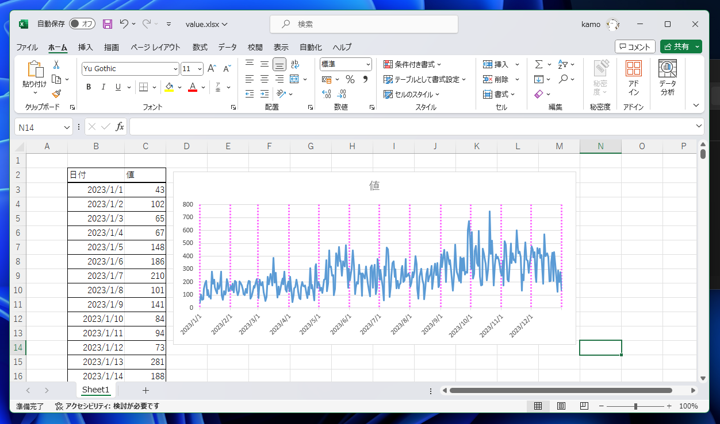
Task: Select the Format Painter brush icon
Action: pos(56,95)
